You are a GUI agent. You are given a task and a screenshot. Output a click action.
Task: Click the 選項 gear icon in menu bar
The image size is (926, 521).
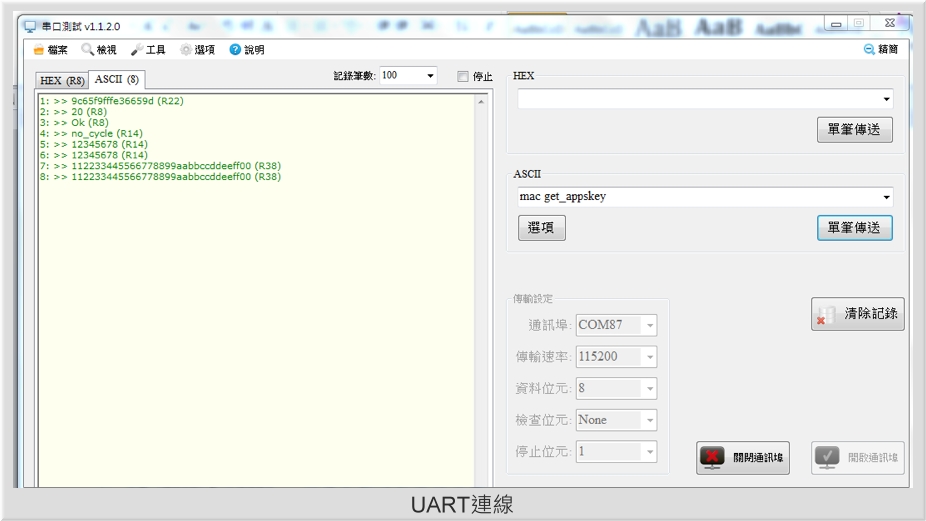coord(186,49)
